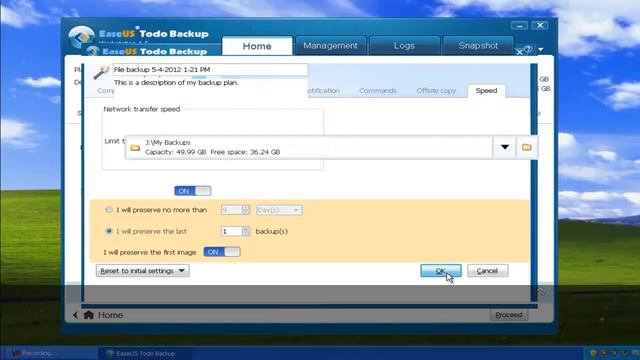Expand the J:\My Backups destination dropdown arrow

click(x=504, y=147)
